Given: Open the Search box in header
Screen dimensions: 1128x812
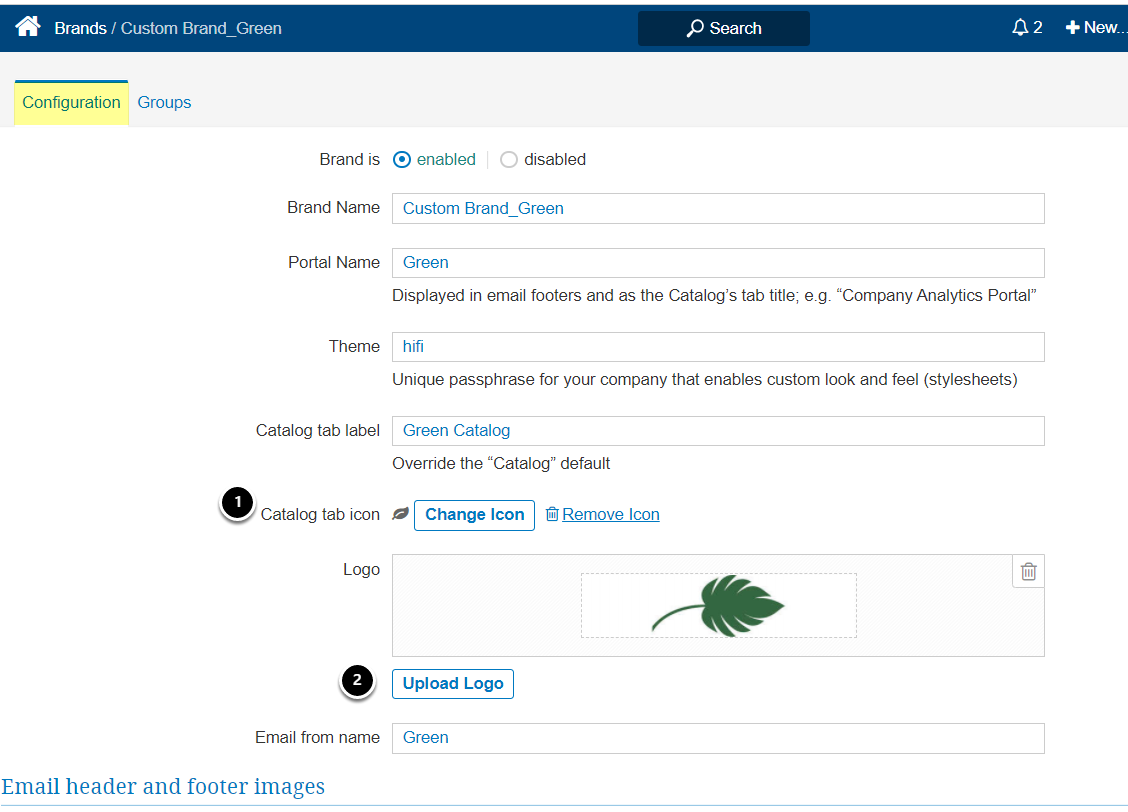Looking at the screenshot, I should [x=723, y=28].
